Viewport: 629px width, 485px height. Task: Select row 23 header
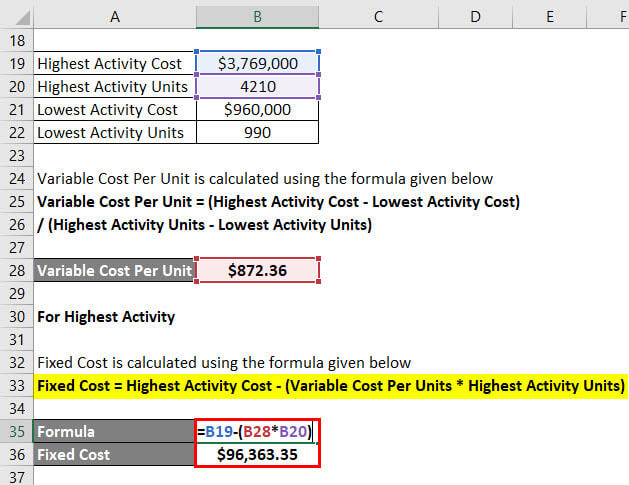point(17,155)
